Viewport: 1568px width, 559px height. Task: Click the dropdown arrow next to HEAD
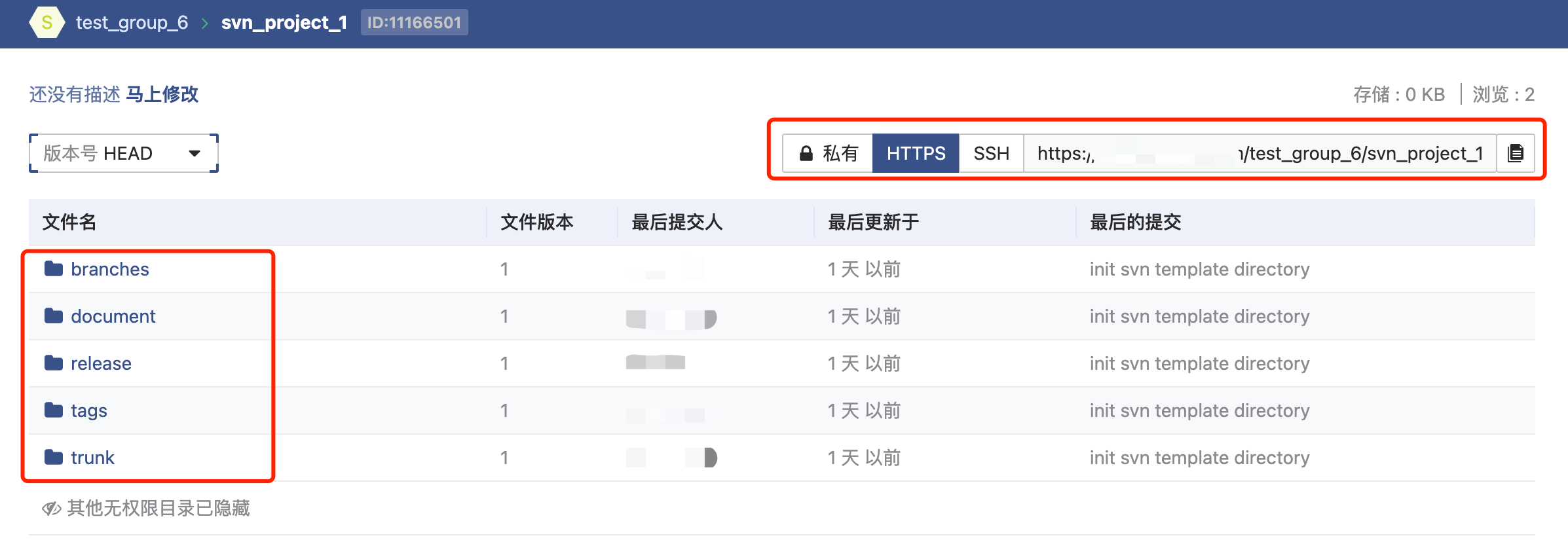tap(195, 153)
